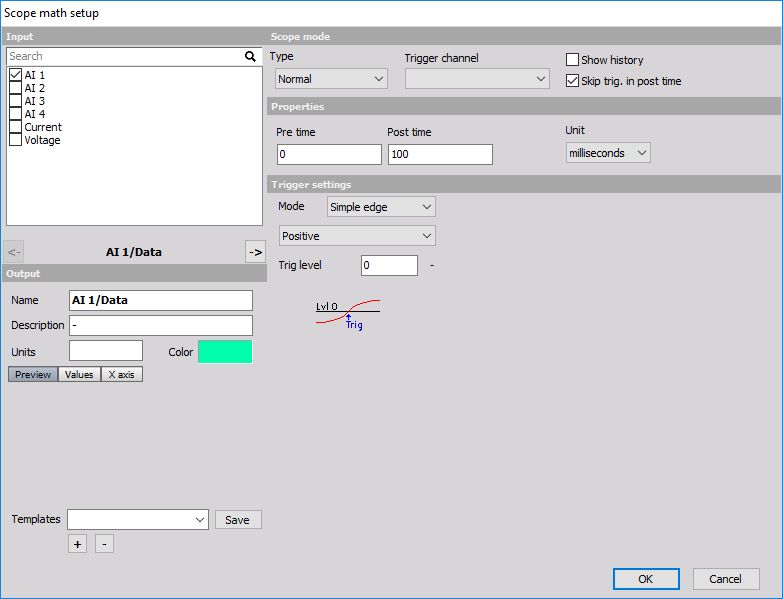This screenshot has width=783, height=599.
Task: Click the Trig level field
Action: pyautogui.click(x=390, y=266)
